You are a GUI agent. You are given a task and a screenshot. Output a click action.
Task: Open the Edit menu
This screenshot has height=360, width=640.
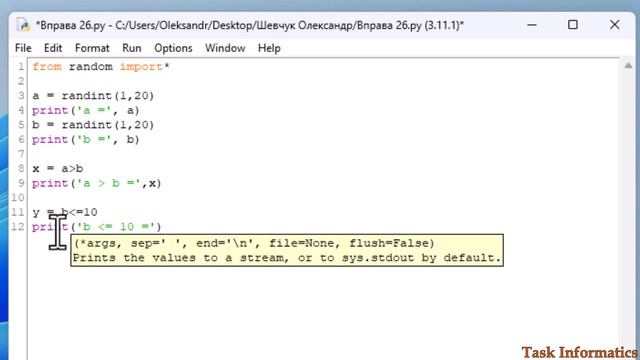coord(53,48)
